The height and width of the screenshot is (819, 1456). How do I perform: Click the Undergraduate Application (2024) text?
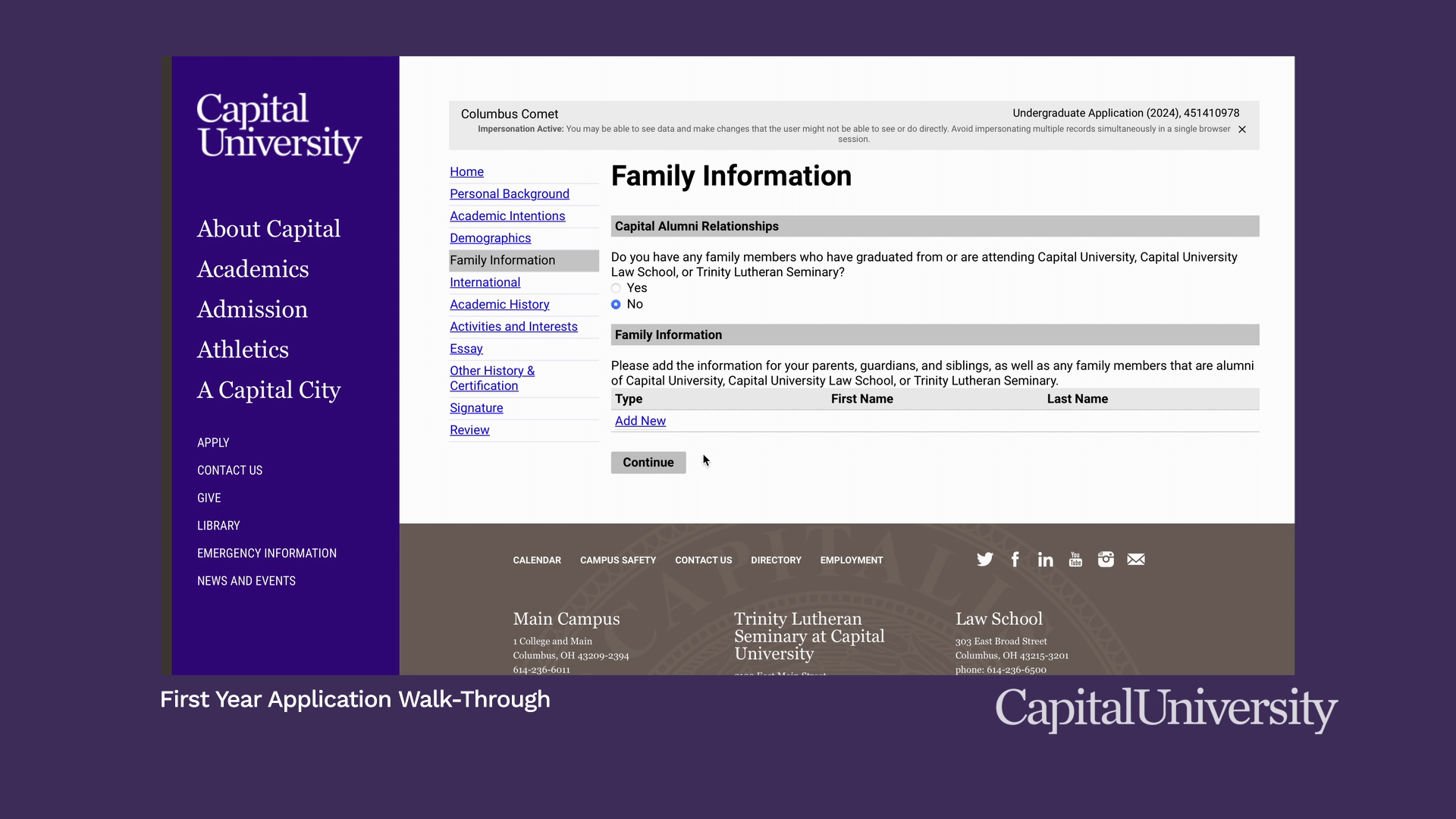coord(1126,113)
